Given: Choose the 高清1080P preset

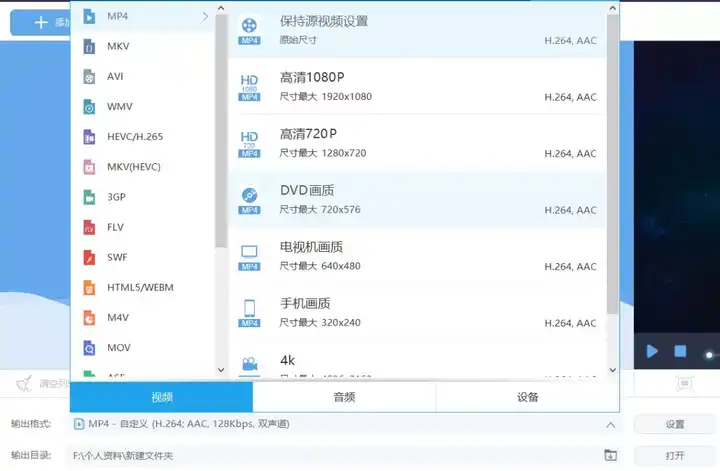Looking at the screenshot, I should pyautogui.click(x=417, y=87).
